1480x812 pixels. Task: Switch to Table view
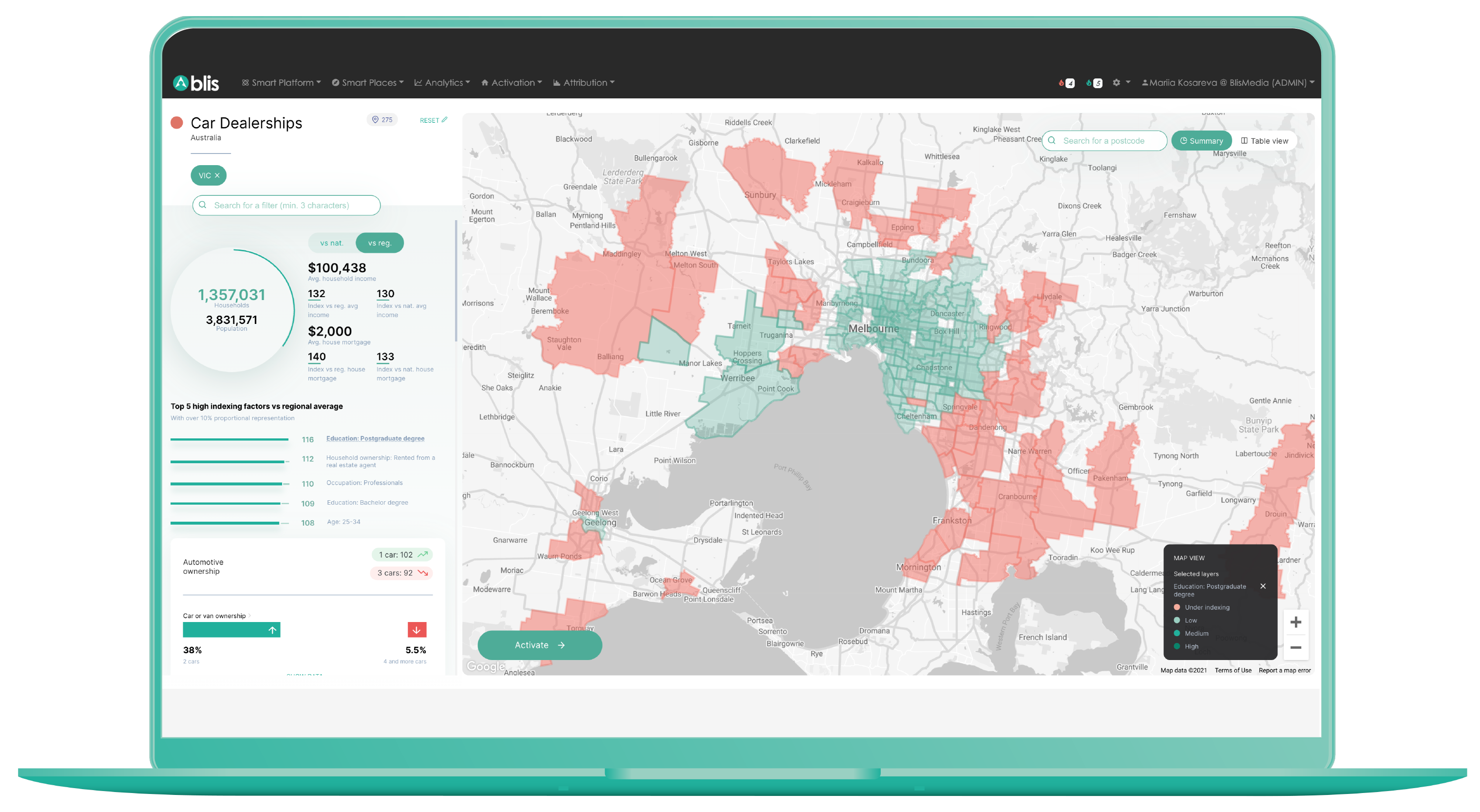pyautogui.click(x=1264, y=141)
